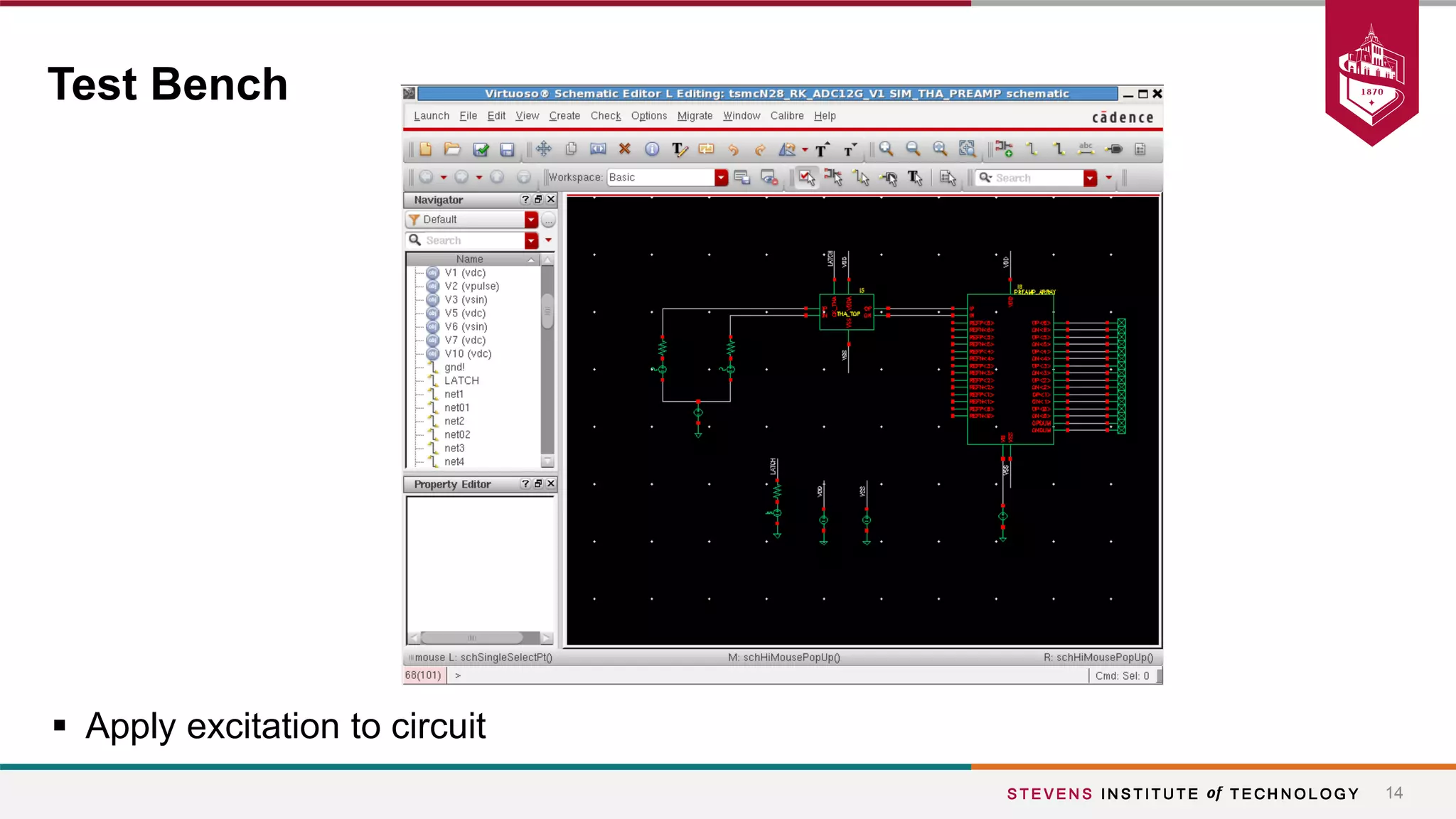The height and width of the screenshot is (819, 1456).
Task: Open the Create menu
Action: click(564, 116)
